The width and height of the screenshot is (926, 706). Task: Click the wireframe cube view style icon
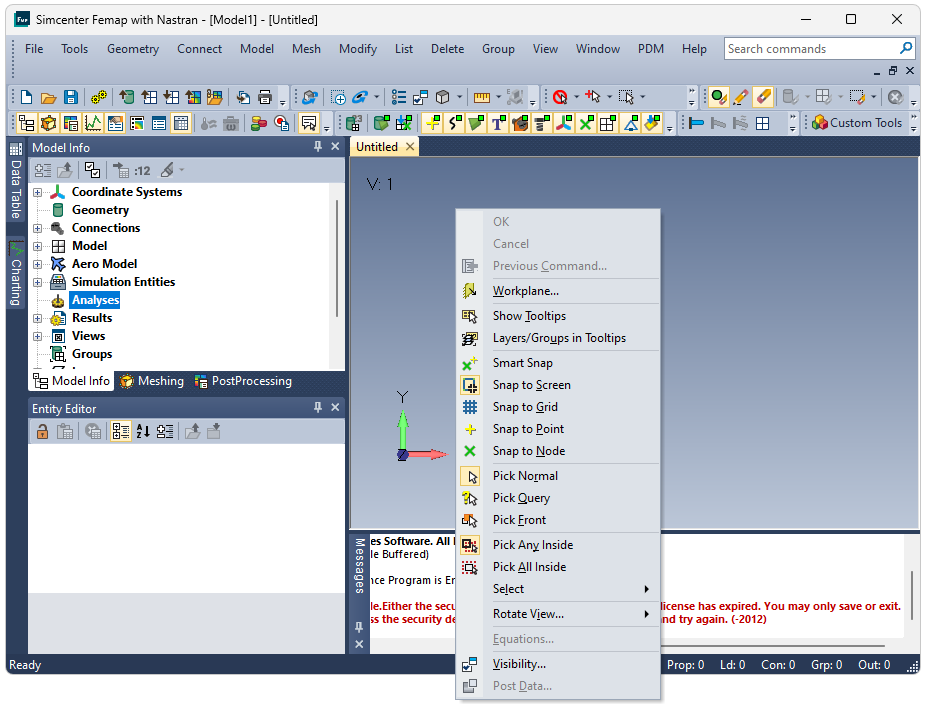pos(442,97)
